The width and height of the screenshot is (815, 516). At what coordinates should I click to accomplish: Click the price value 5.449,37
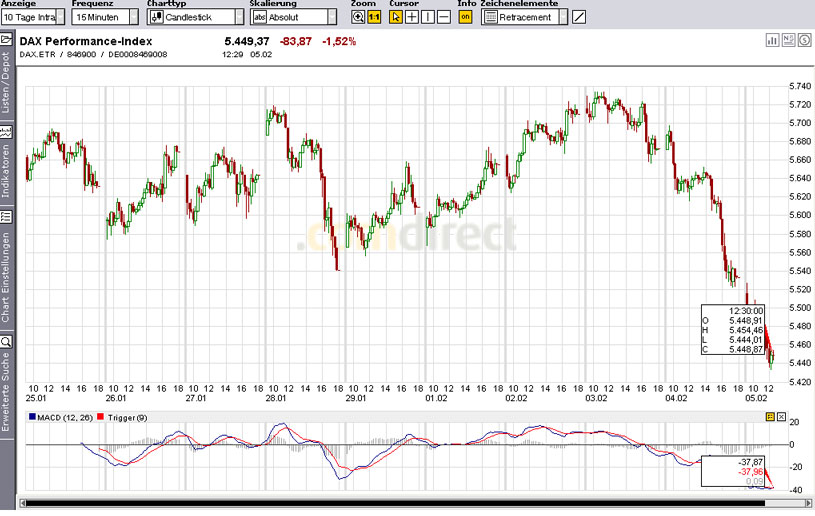point(247,41)
